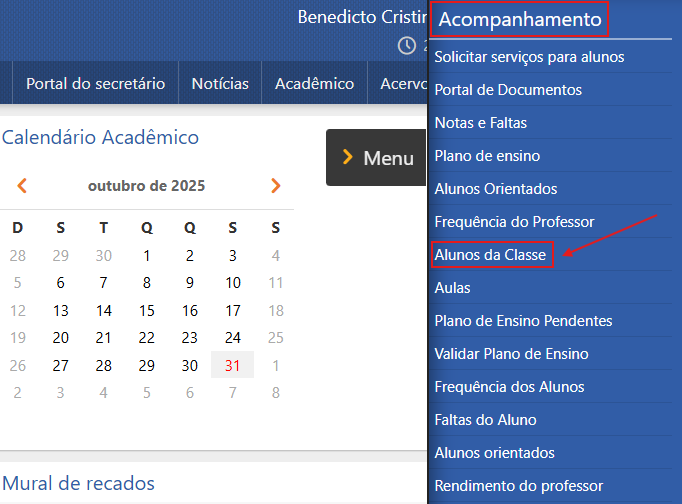Advance to next month in the calendar
This screenshot has height=504, width=682.
click(x=276, y=186)
